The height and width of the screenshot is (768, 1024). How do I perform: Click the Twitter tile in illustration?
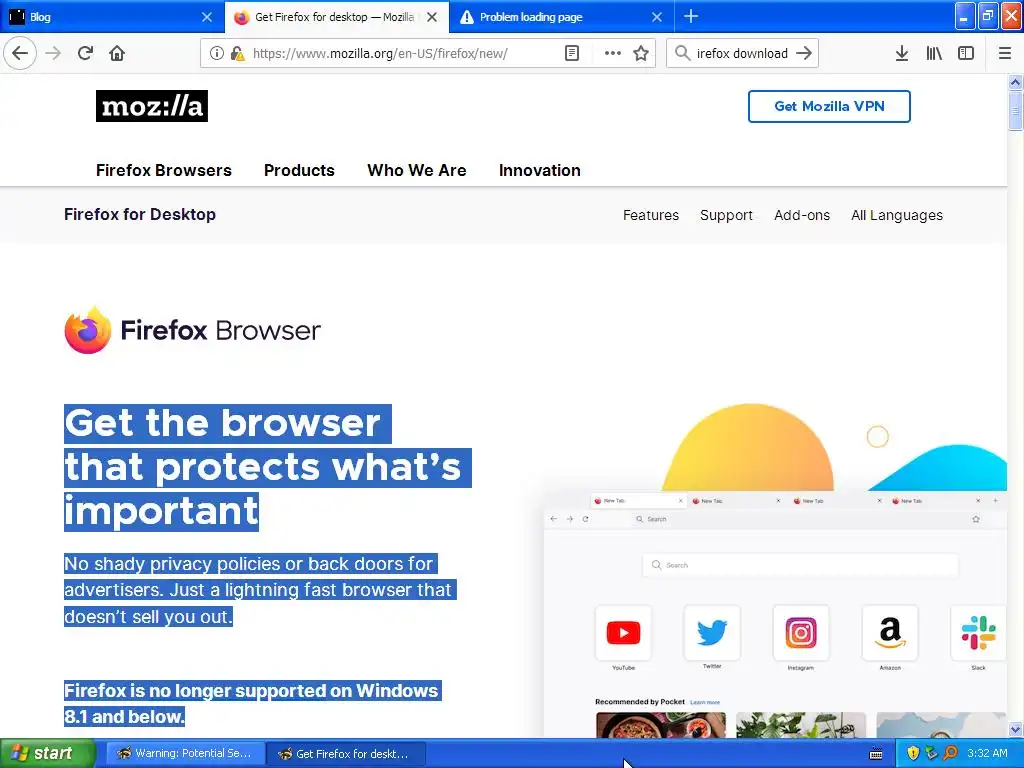pyautogui.click(x=712, y=632)
